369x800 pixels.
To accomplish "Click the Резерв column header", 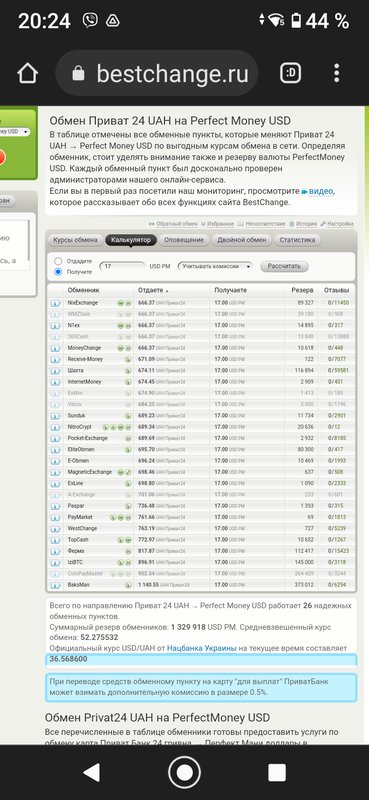I will pos(303,290).
